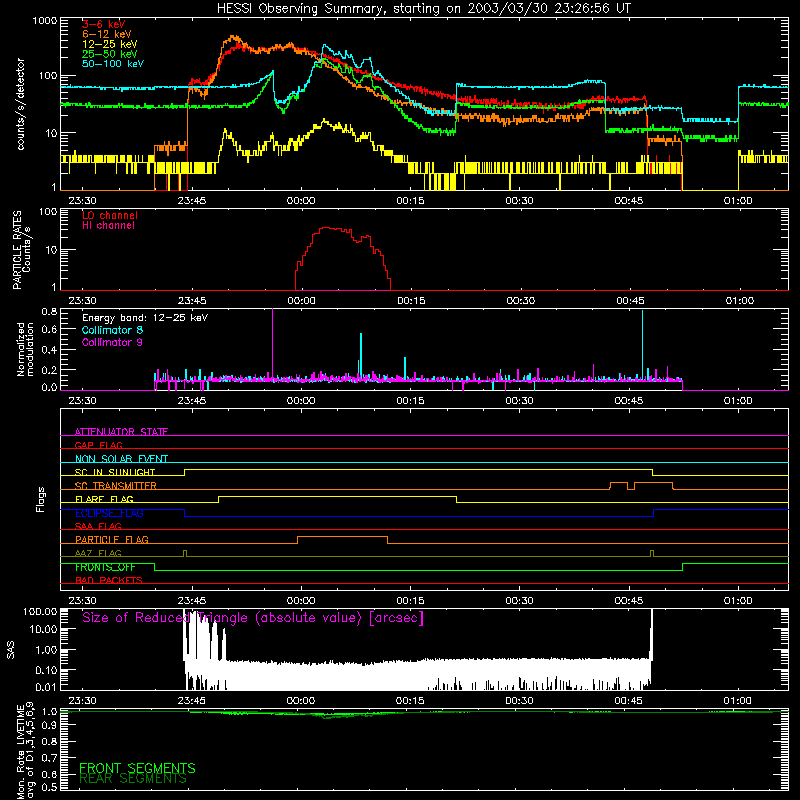
Task: Click the 00:15 tick under particle rates plot
Action: click(x=411, y=301)
